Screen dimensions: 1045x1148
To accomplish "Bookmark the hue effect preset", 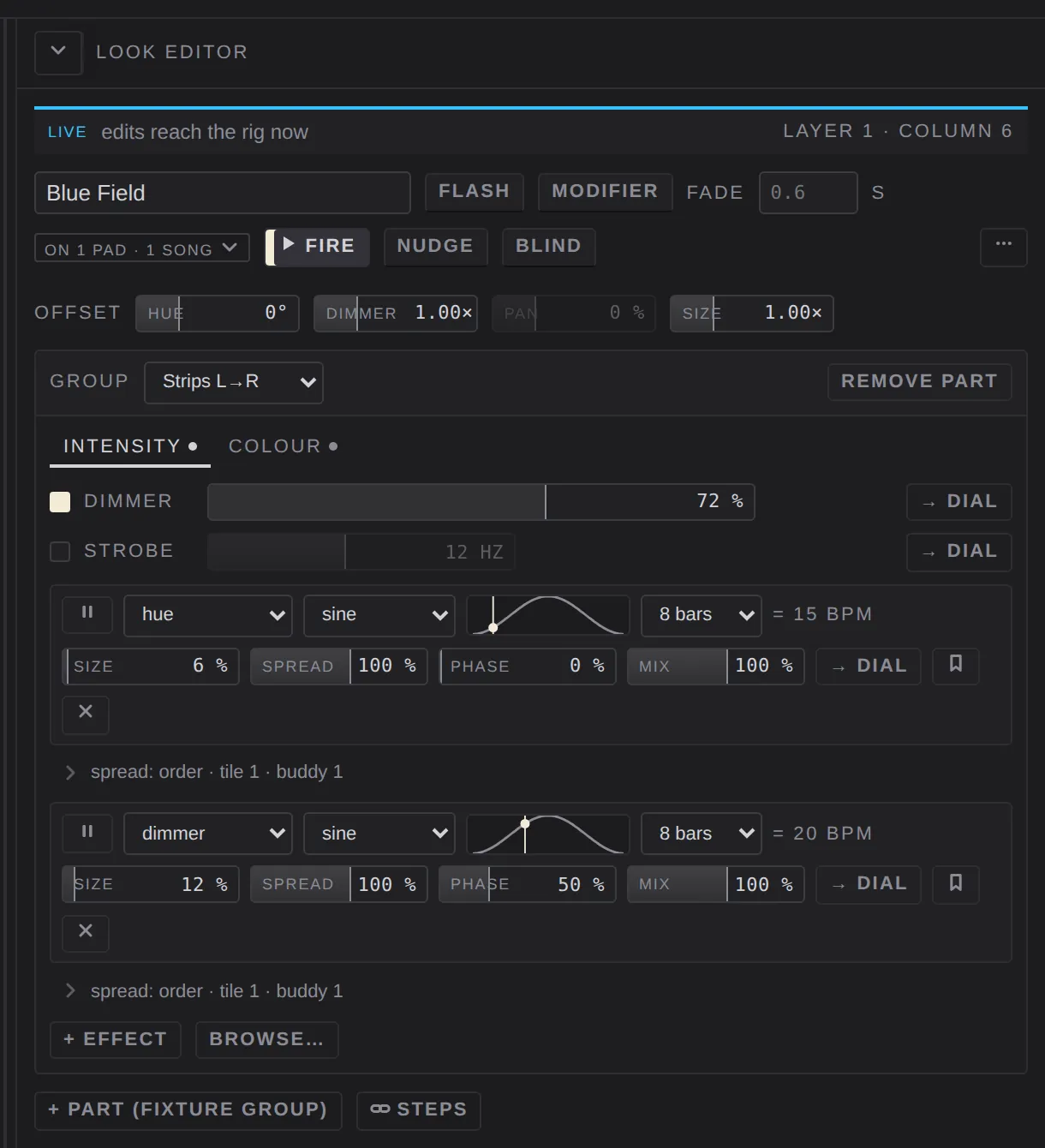I will 955,666.
